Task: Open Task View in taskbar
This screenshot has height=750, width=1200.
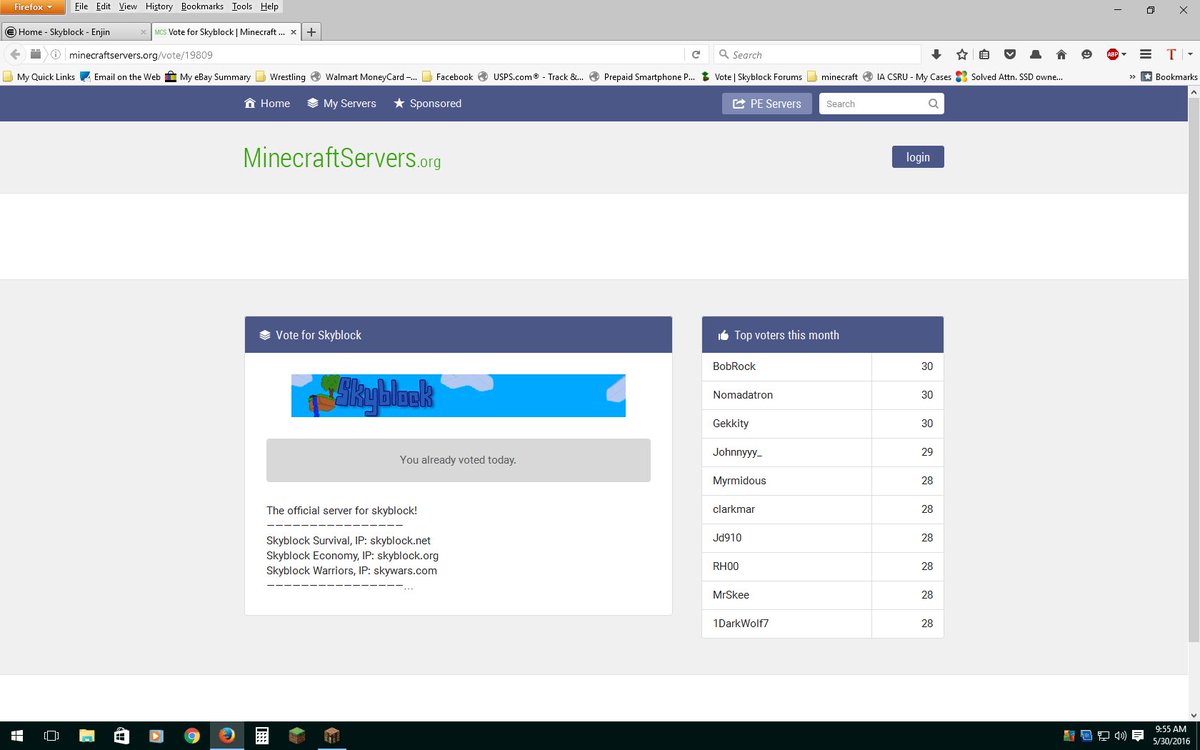Action: (x=52, y=735)
